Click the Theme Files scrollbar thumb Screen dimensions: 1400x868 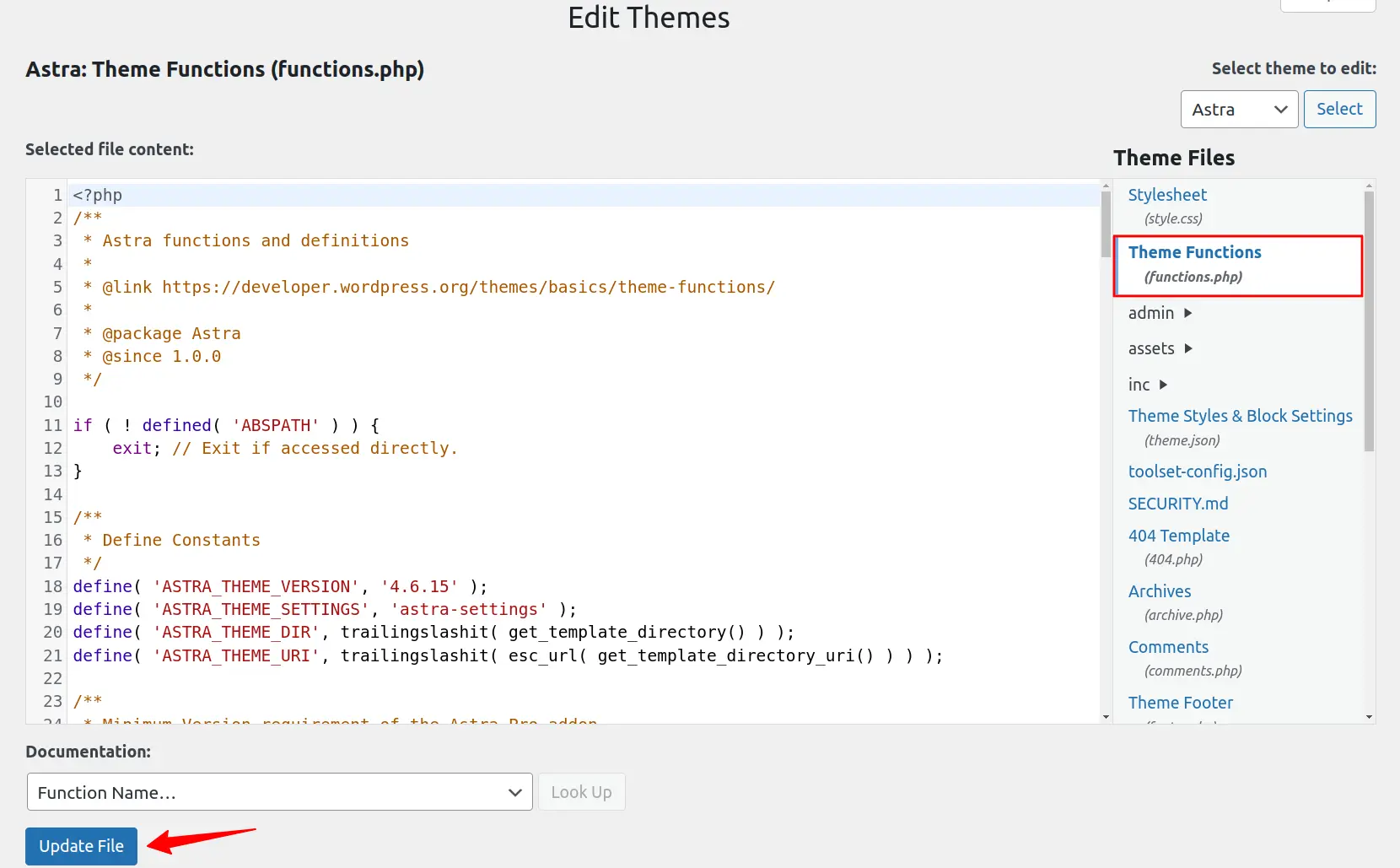click(1369, 321)
